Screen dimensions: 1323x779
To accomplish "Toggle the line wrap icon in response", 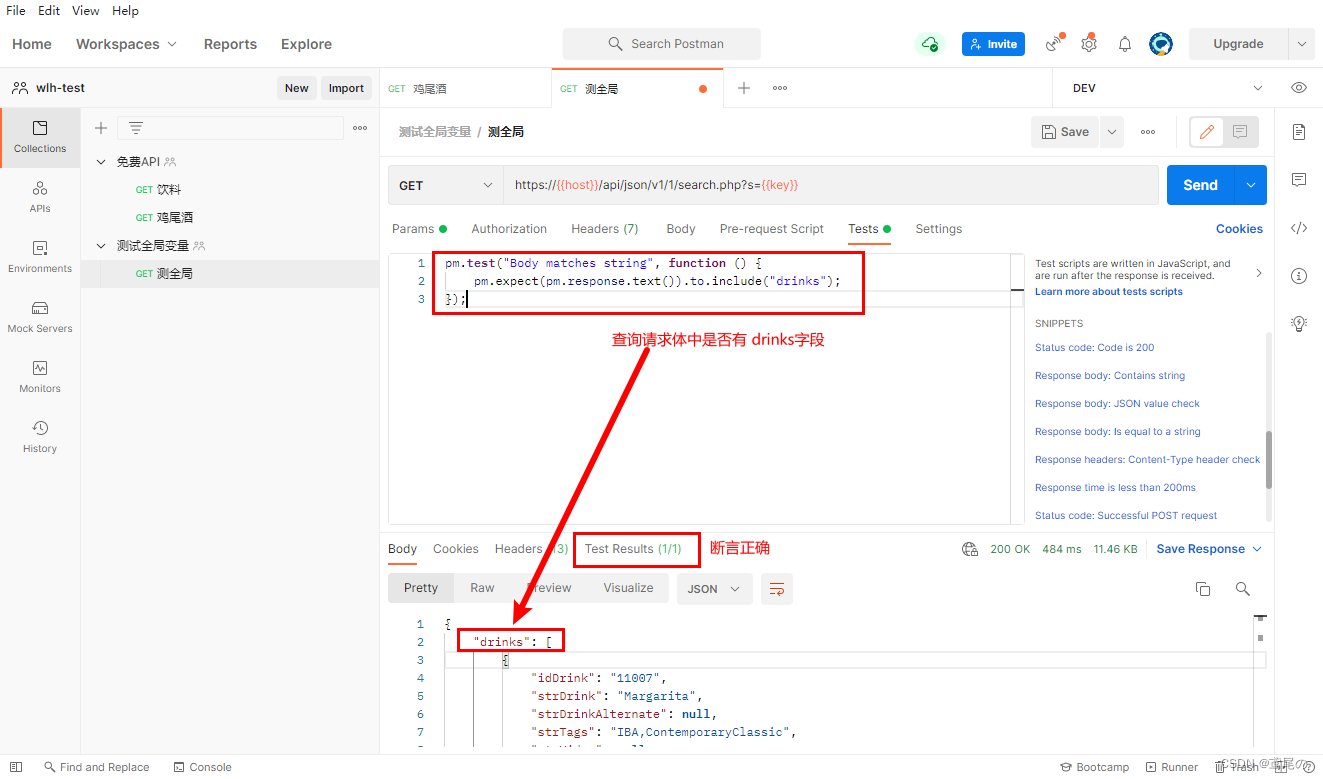I will point(777,589).
